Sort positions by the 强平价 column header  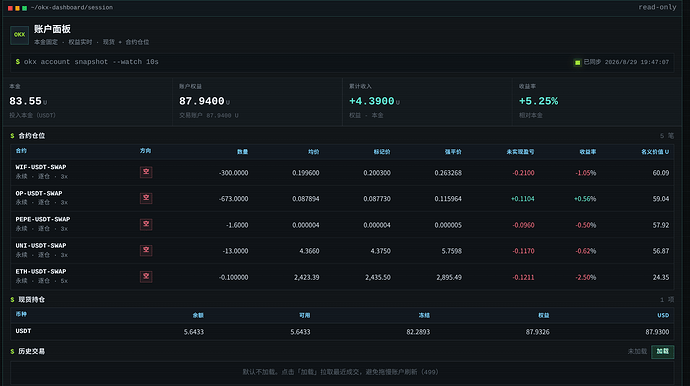pos(453,152)
